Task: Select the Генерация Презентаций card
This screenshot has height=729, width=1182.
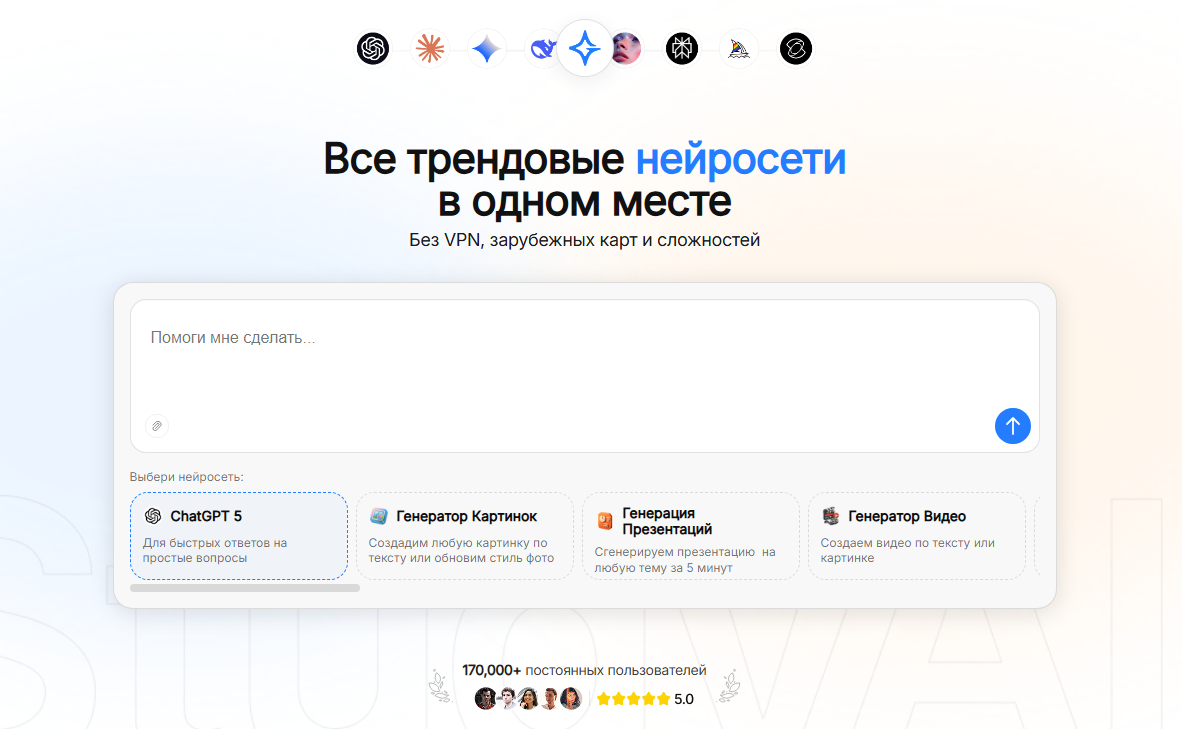Action: tap(691, 536)
